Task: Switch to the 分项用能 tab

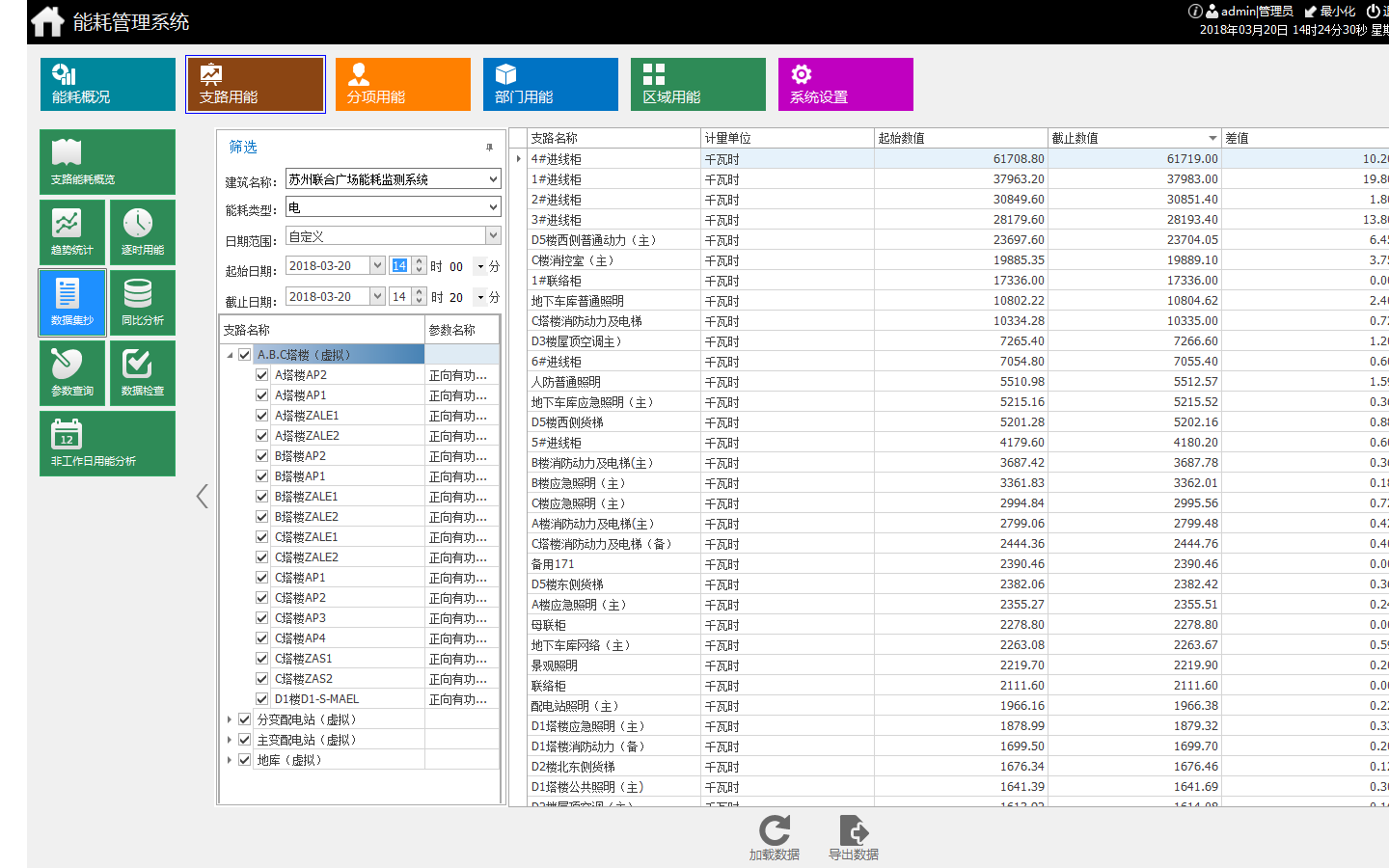Action: (403, 85)
